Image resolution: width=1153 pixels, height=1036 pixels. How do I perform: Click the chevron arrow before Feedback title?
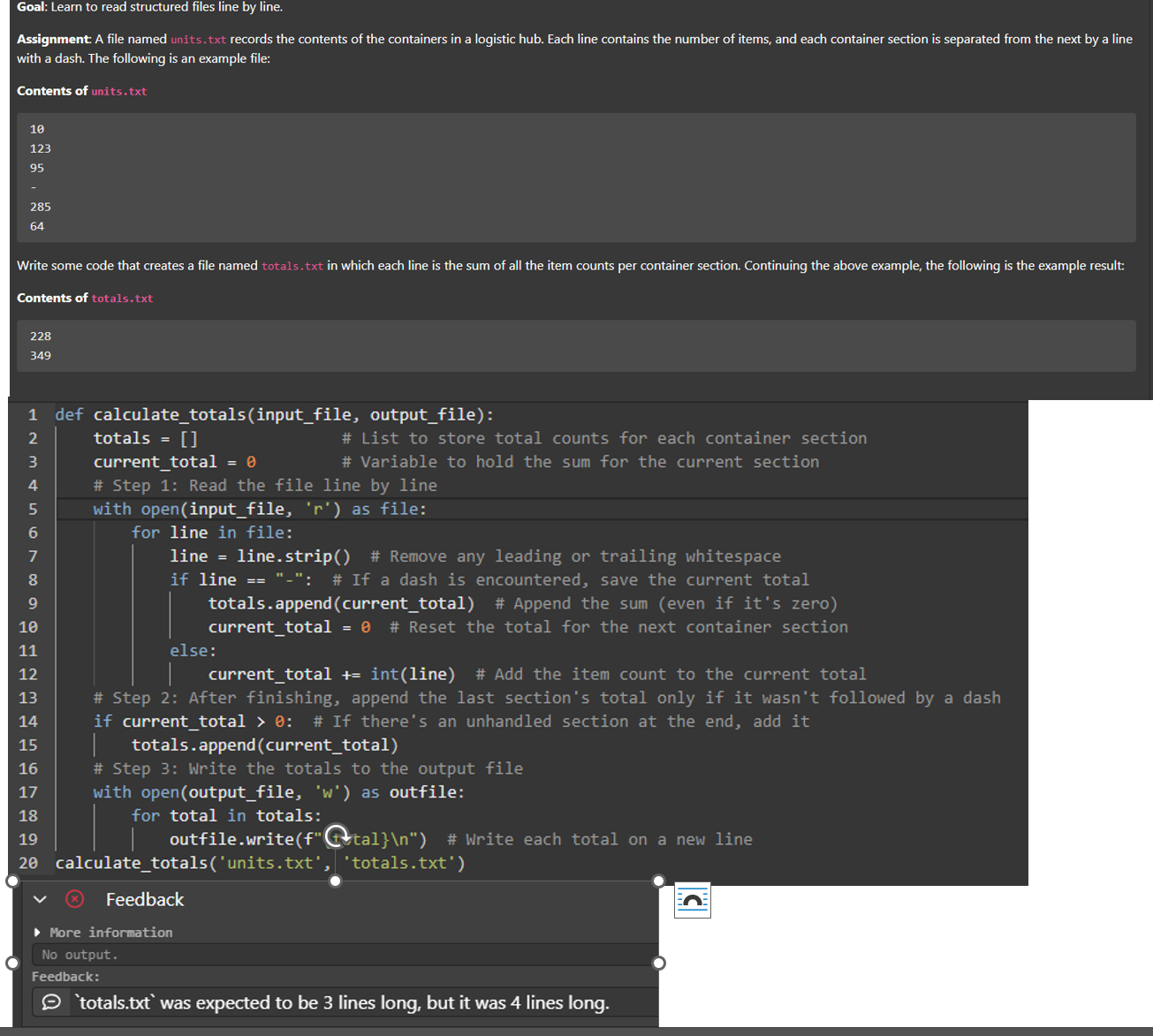tap(39, 898)
